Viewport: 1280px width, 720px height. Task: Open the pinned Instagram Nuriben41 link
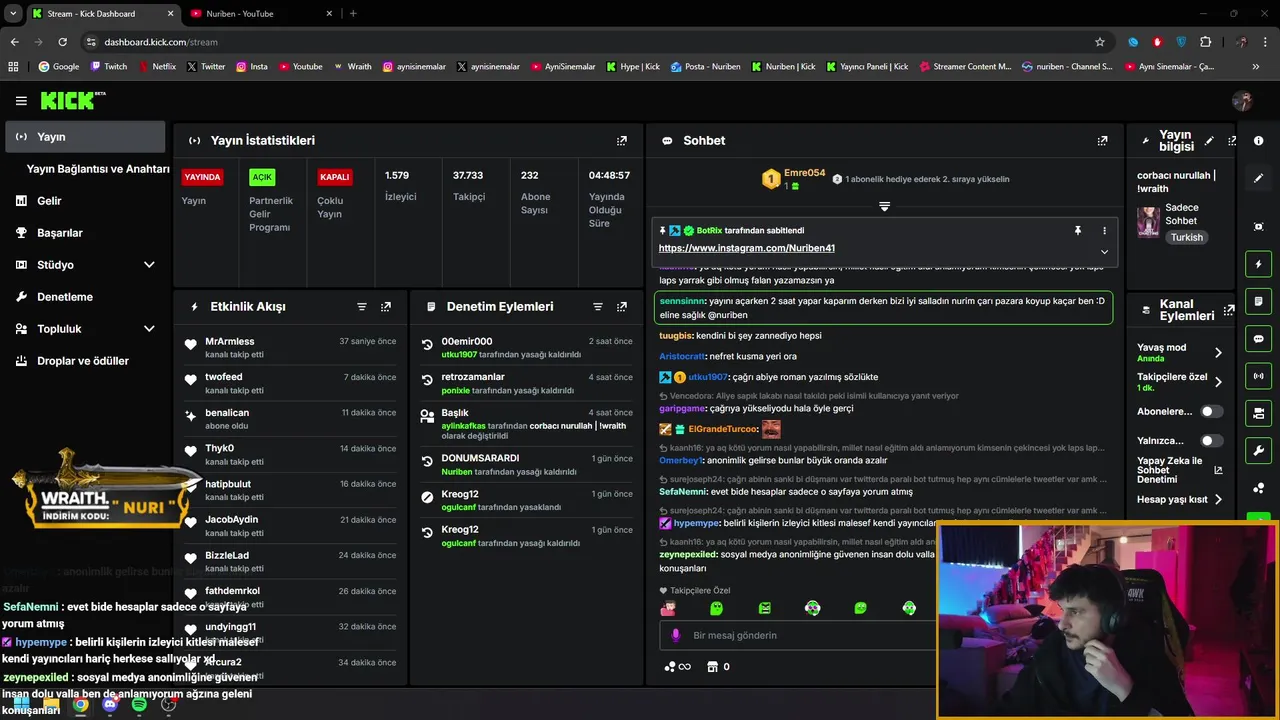746,248
